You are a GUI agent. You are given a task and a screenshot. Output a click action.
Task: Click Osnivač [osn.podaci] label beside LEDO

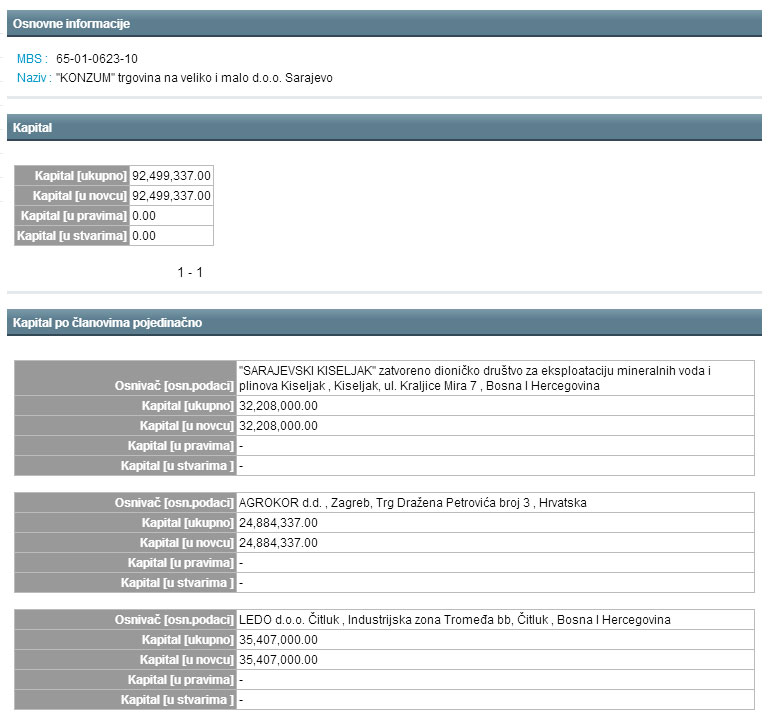[175, 620]
